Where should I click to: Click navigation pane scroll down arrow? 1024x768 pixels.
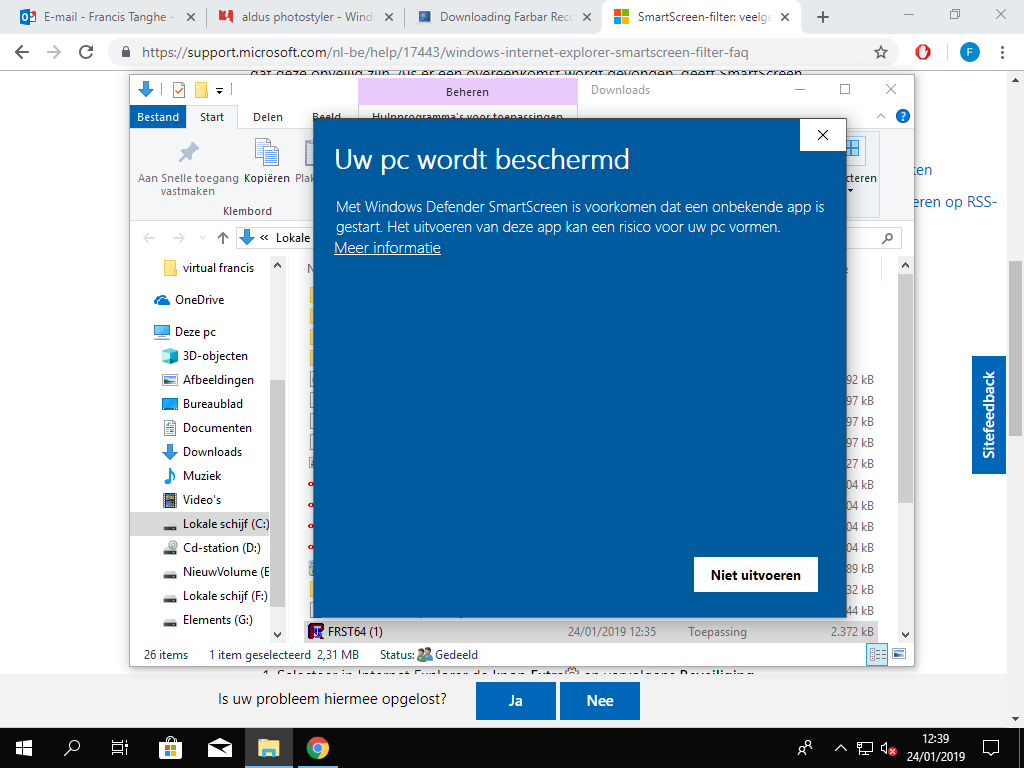point(278,634)
